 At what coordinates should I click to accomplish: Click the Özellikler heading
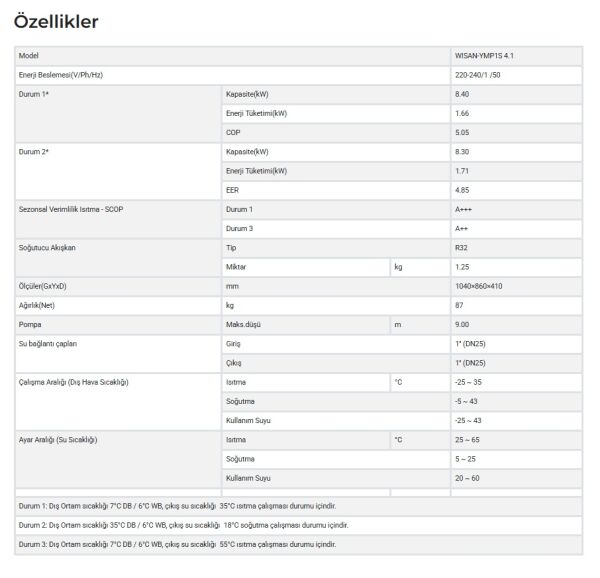[56, 21]
